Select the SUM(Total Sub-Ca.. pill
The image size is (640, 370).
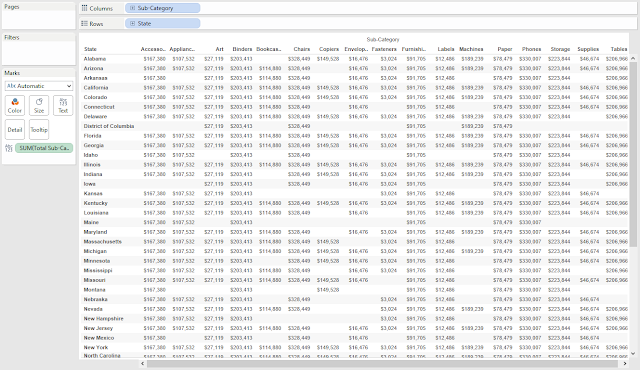tap(44, 148)
